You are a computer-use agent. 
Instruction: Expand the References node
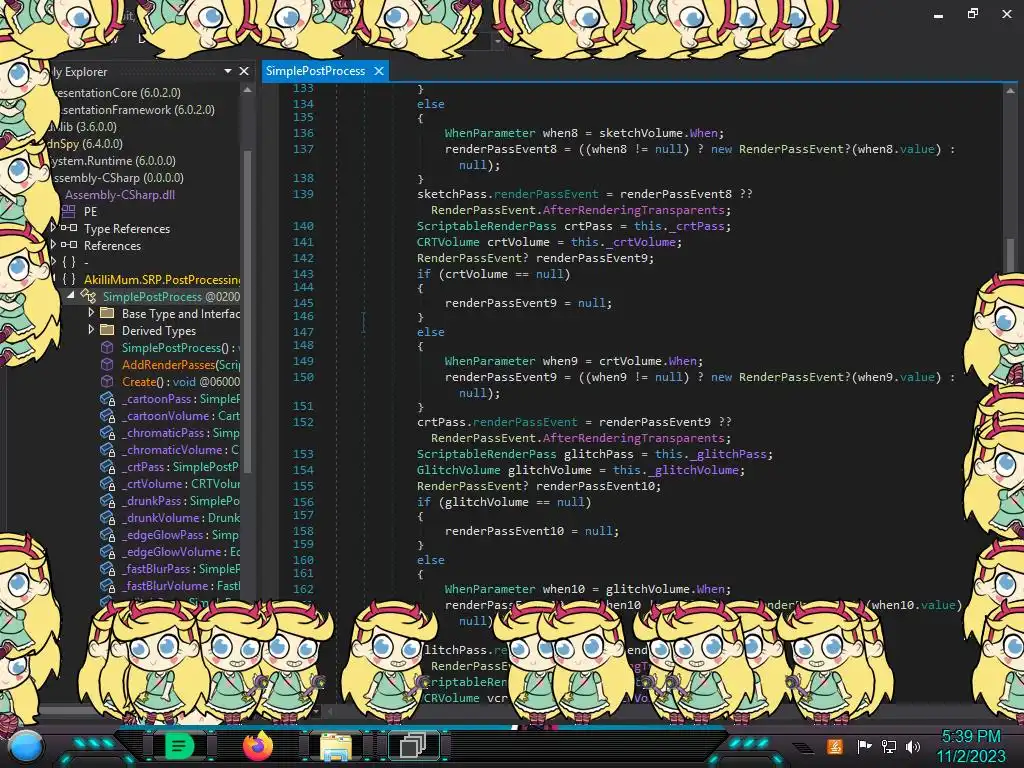tap(54, 244)
